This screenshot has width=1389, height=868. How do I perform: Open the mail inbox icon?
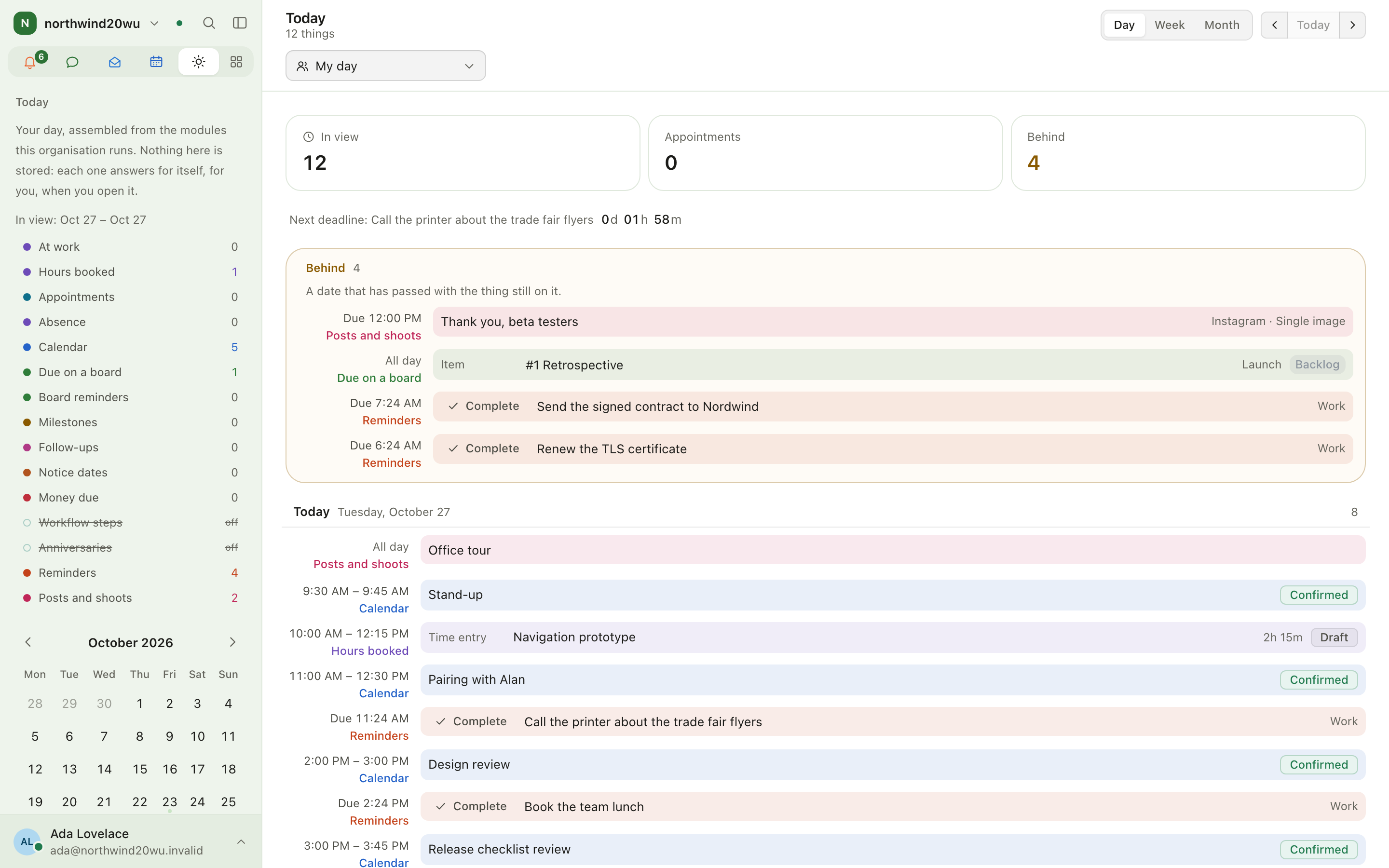(114, 62)
